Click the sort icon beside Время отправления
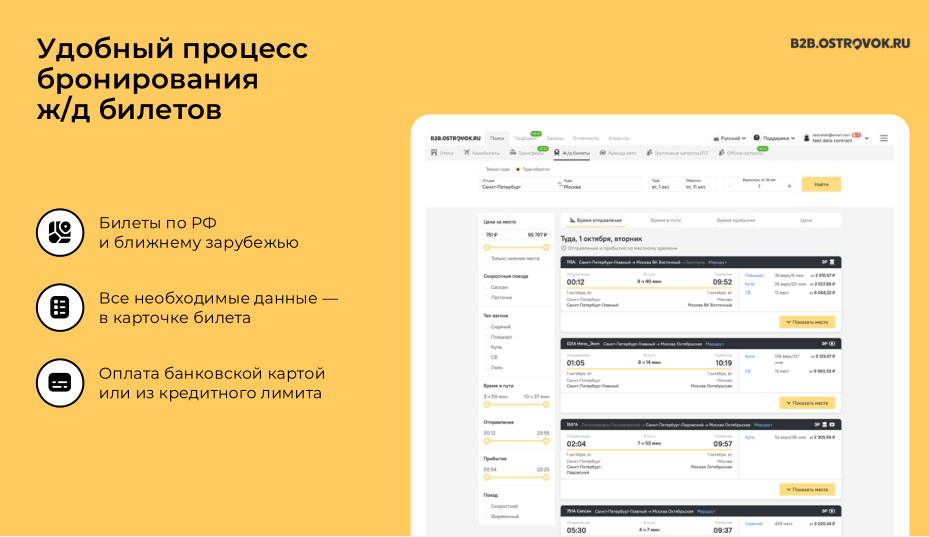 coord(572,220)
